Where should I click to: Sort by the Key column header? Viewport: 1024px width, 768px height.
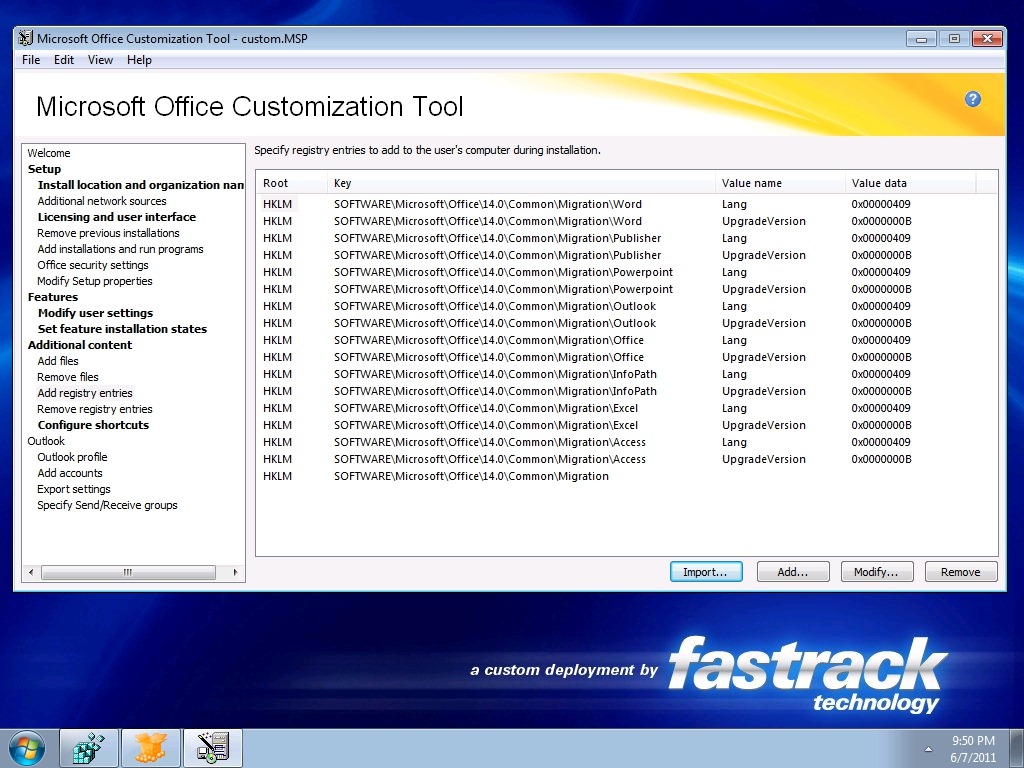click(x=521, y=183)
